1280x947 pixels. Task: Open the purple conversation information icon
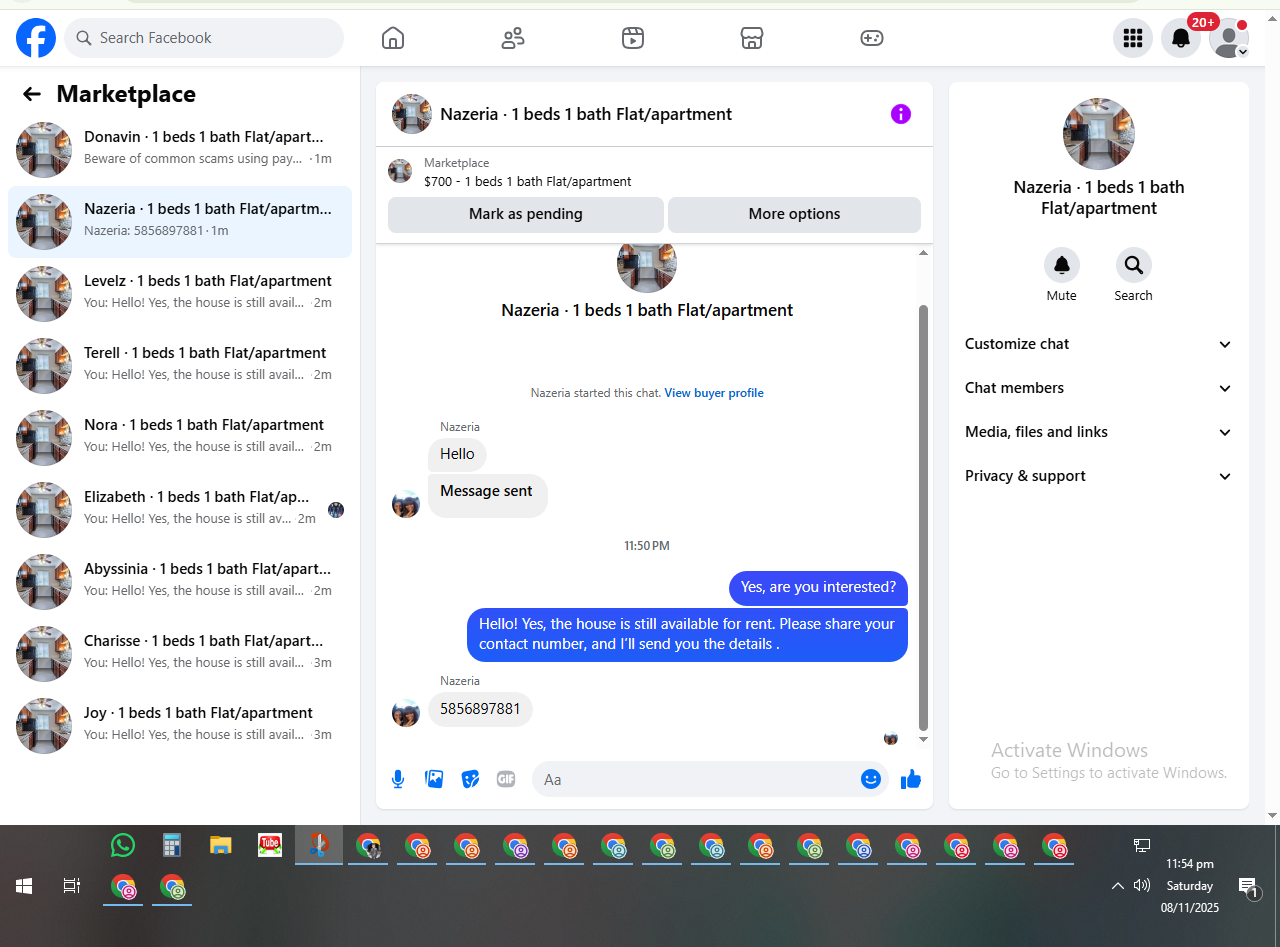pos(901,114)
